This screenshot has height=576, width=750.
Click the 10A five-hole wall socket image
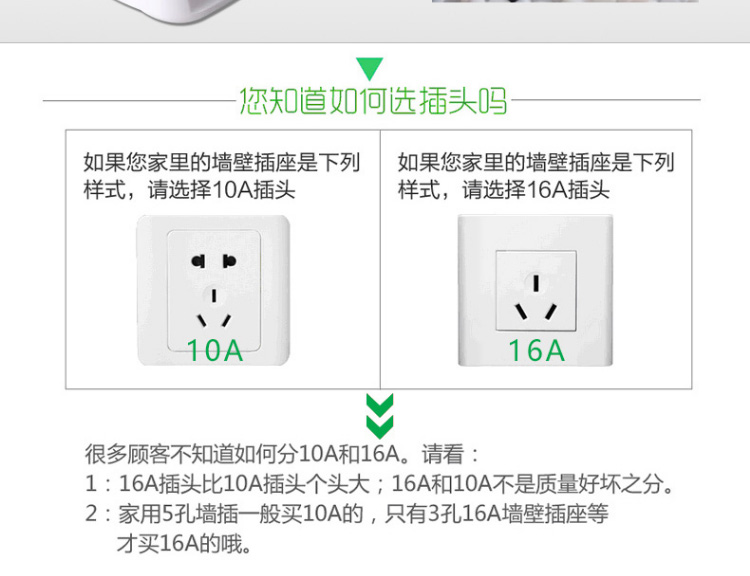pos(213,290)
